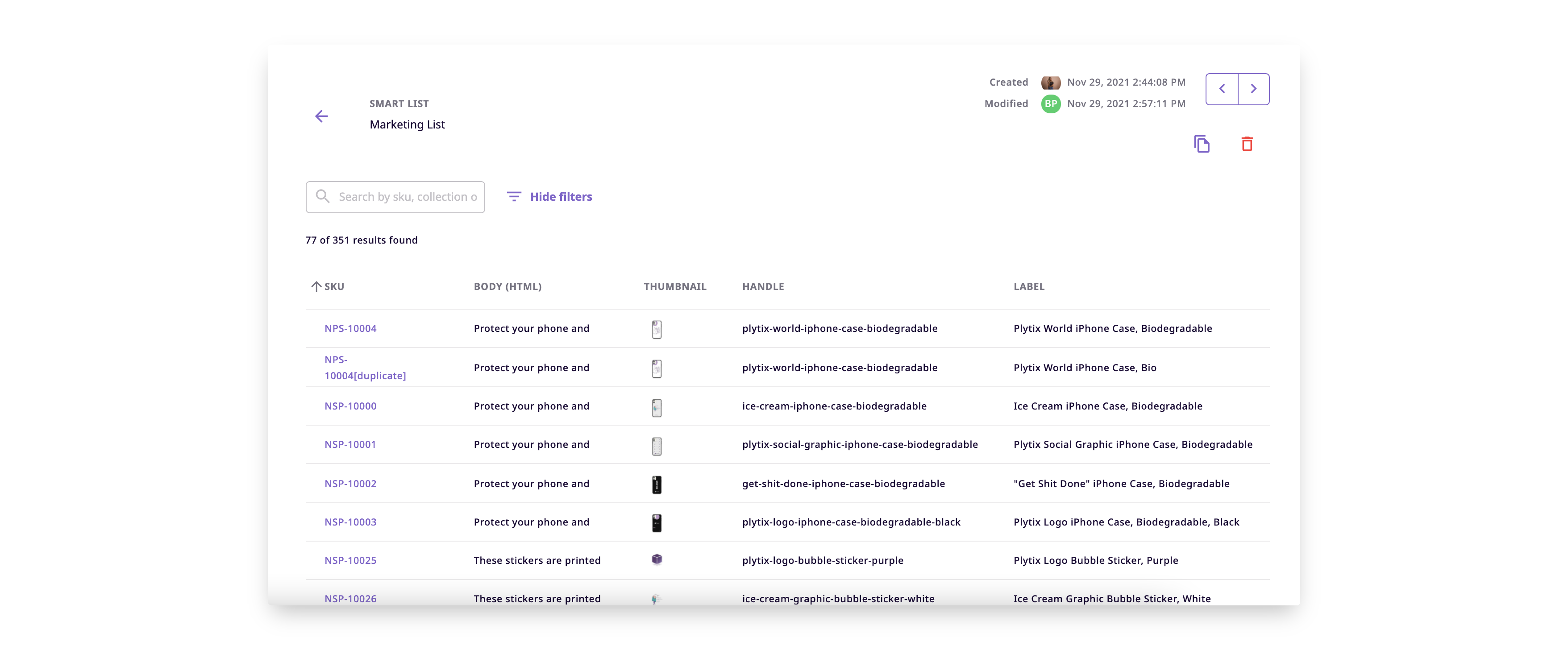Duplicate the Marketing List with copy icon

[x=1202, y=144]
